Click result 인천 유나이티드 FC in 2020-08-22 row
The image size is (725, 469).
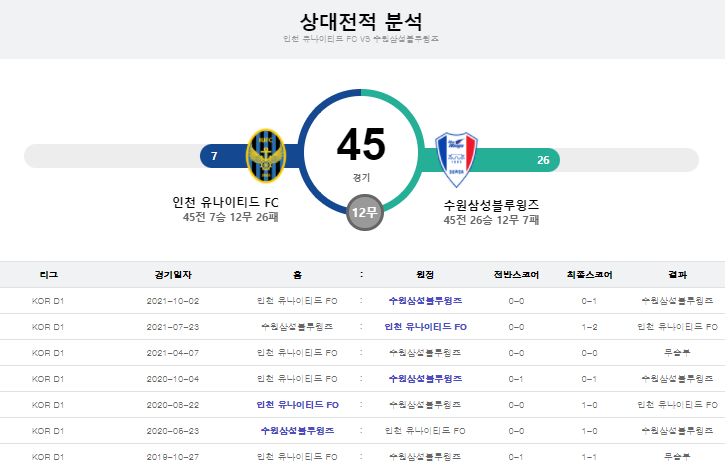pos(677,405)
